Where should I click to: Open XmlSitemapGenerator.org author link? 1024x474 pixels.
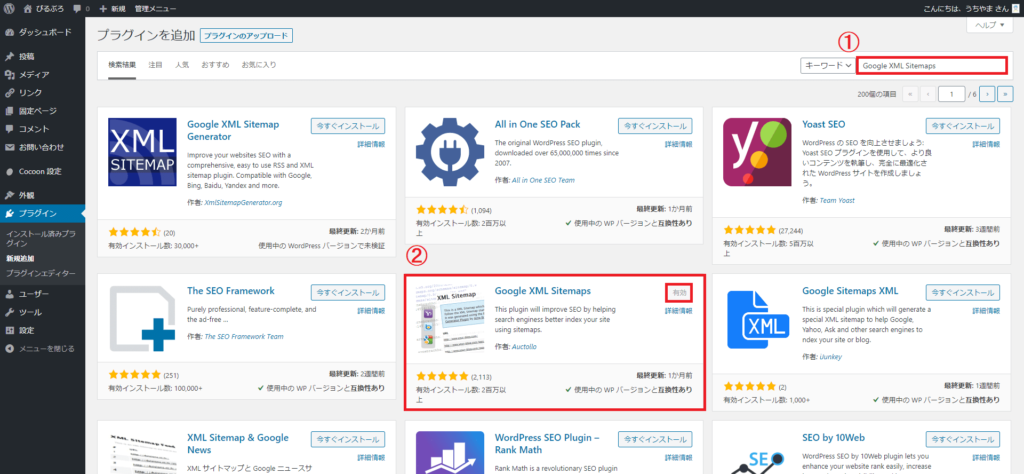pos(244,202)
